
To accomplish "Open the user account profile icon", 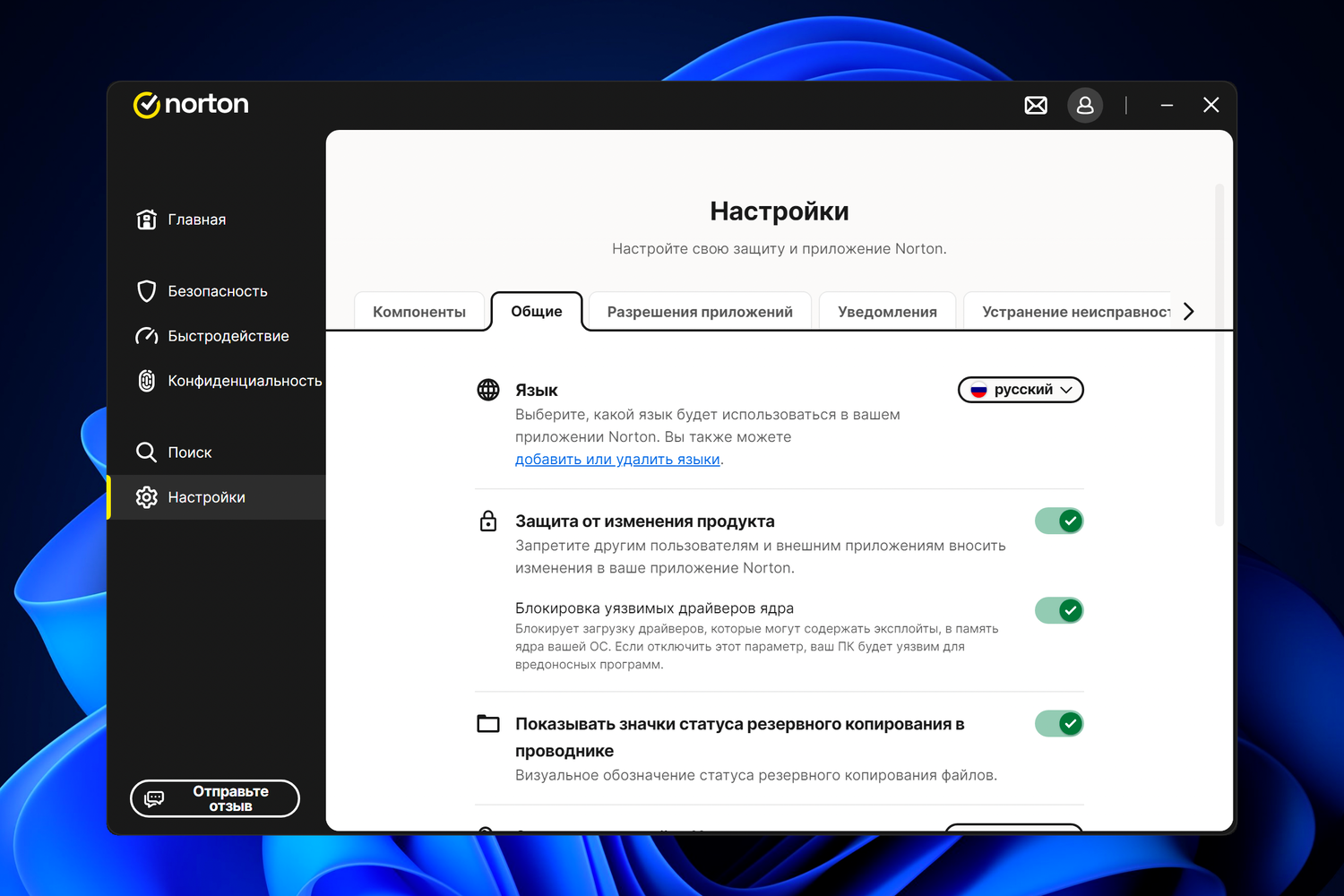I will 1085,106.
